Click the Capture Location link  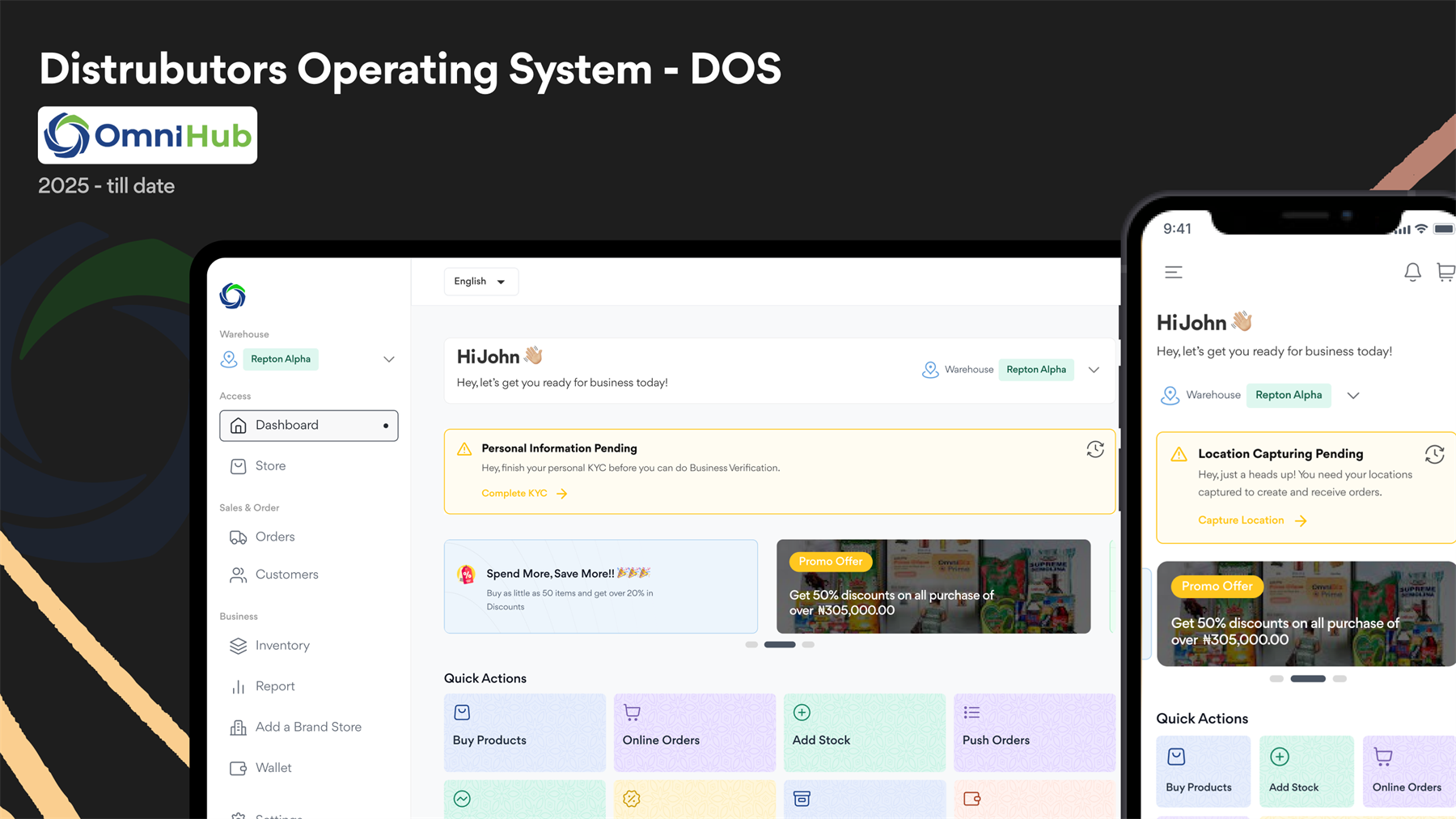(x=1252, y=521)
